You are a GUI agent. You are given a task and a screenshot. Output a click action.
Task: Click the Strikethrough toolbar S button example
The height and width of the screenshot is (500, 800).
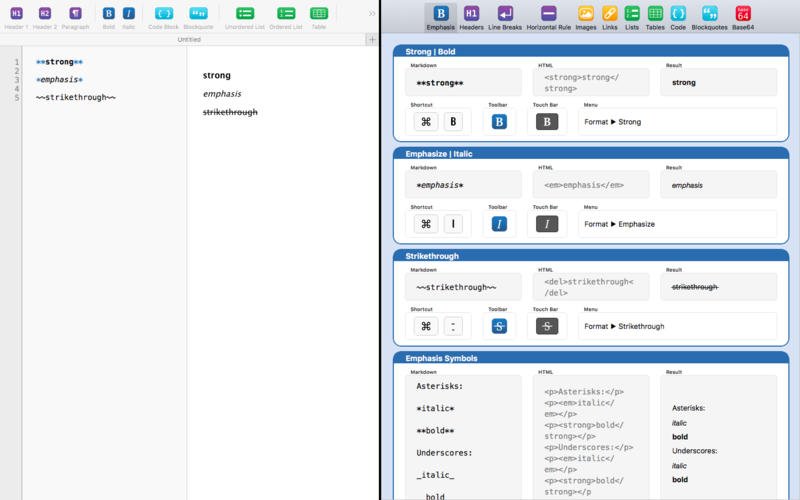(499, 326)
